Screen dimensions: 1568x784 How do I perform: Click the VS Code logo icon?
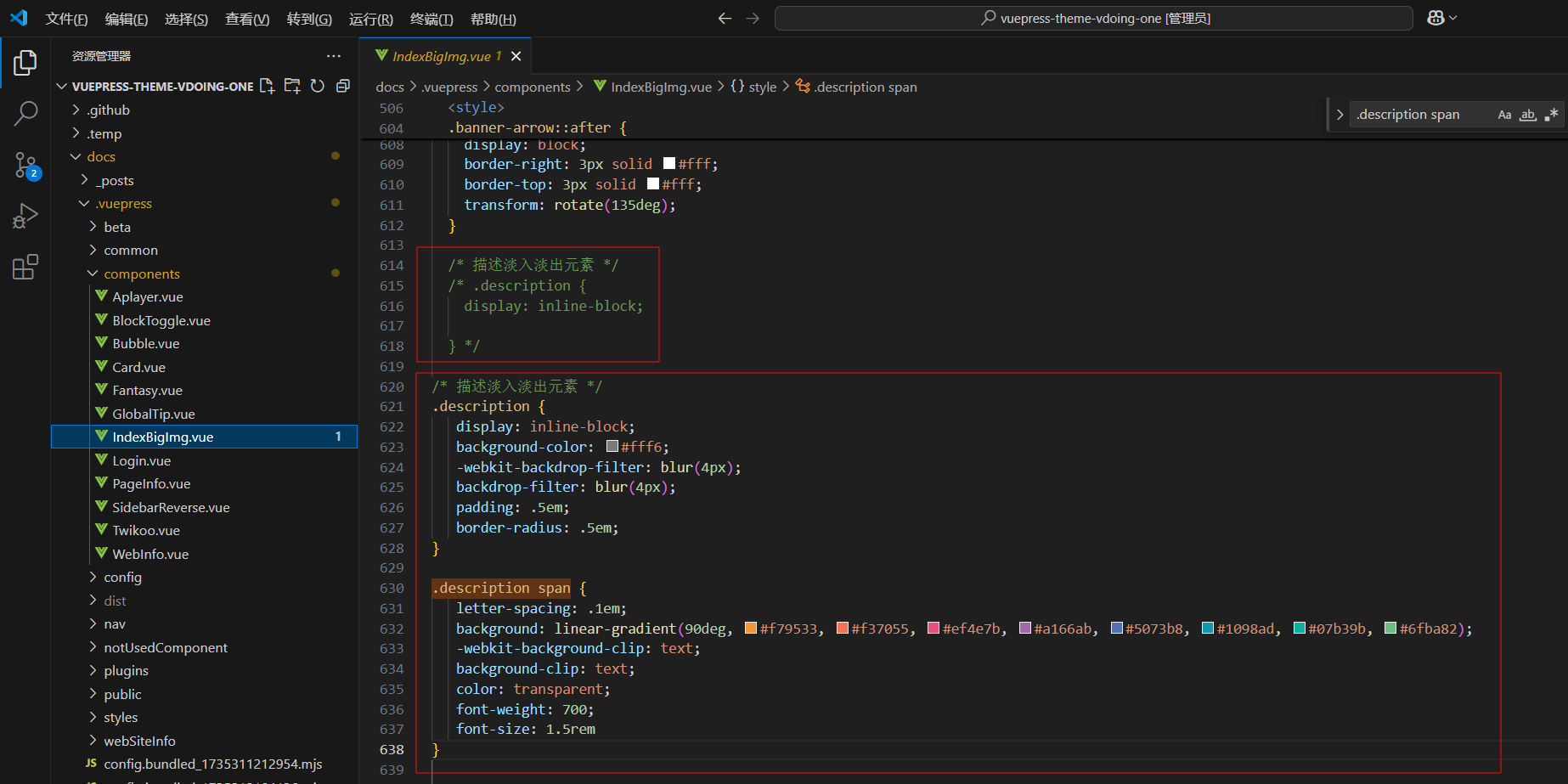19,18
